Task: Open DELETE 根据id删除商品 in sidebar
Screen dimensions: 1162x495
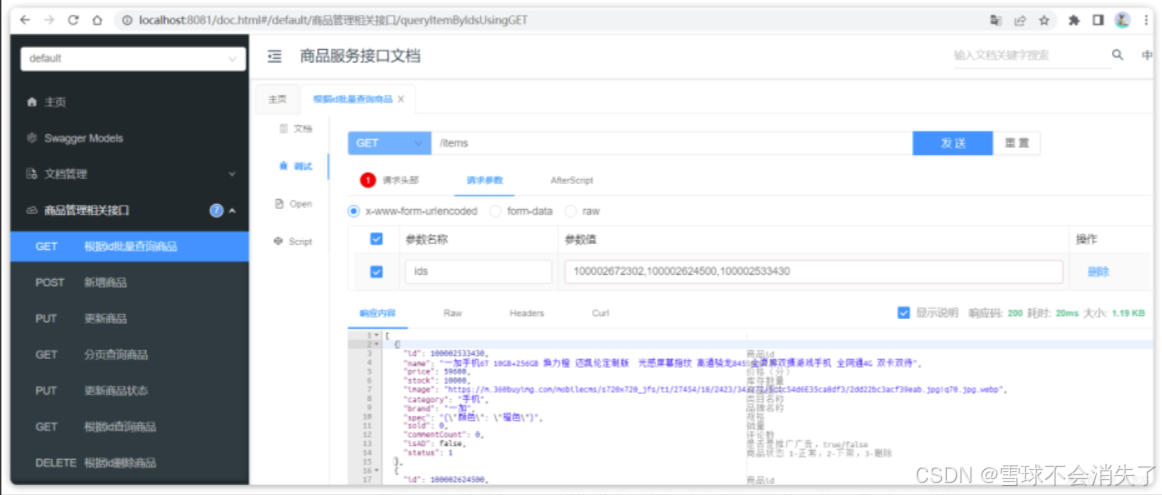Action: pos(130,463)
